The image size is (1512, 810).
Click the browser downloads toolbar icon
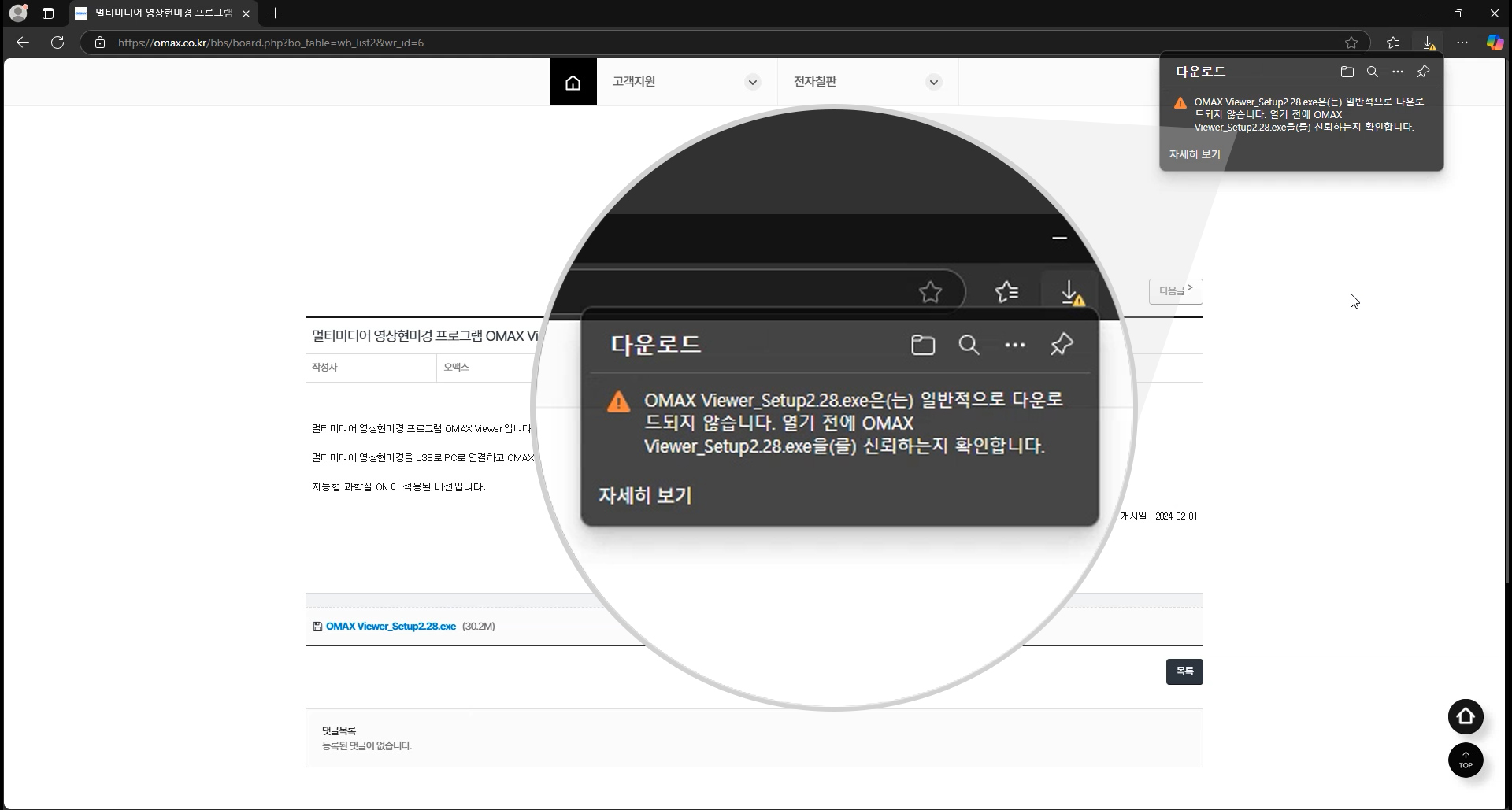(x=1428, y=43)
